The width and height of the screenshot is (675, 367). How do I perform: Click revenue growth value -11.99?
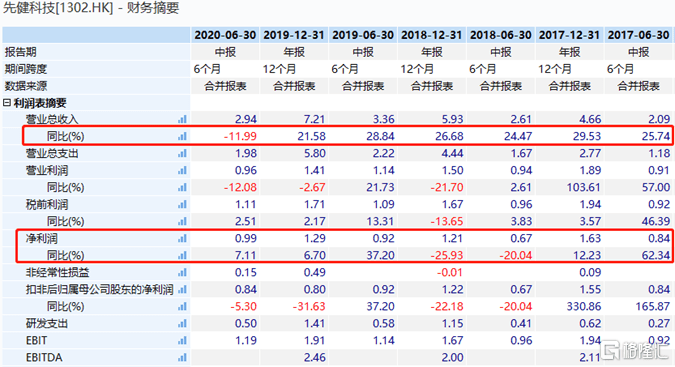[240, 136]
